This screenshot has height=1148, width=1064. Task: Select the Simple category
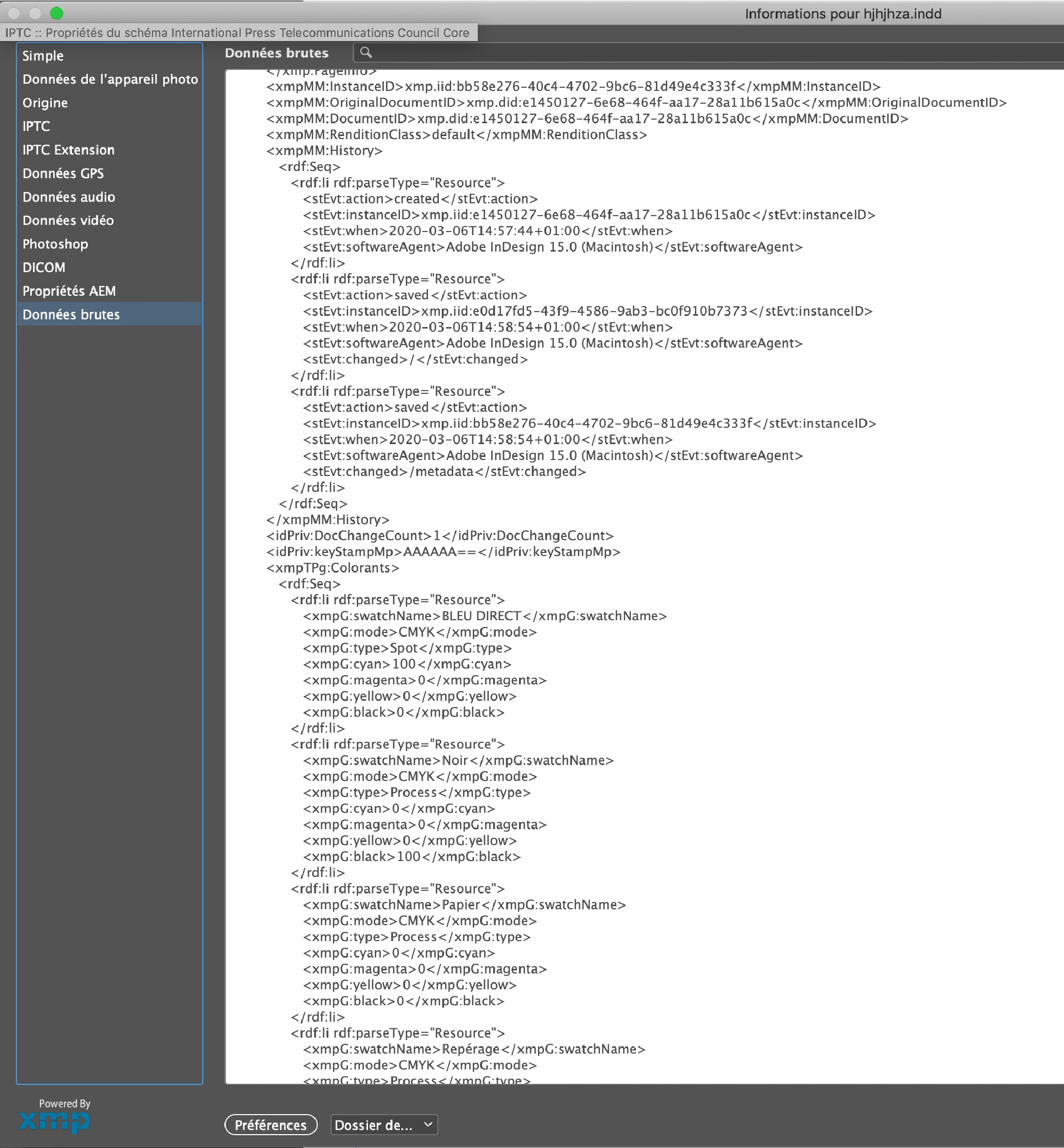43,56
